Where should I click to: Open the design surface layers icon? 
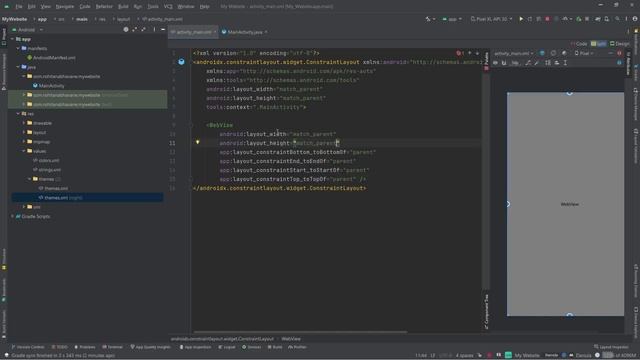tap(542, 53)
